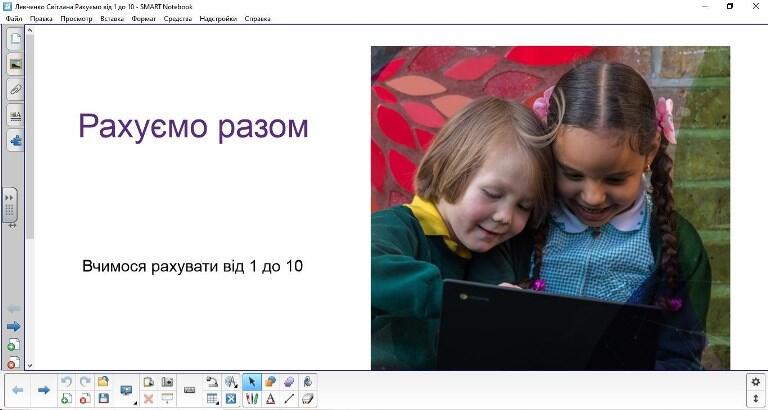Show the screen shade tool
The width and height of the screenshot is (768, 410).
tap(168, 399)
